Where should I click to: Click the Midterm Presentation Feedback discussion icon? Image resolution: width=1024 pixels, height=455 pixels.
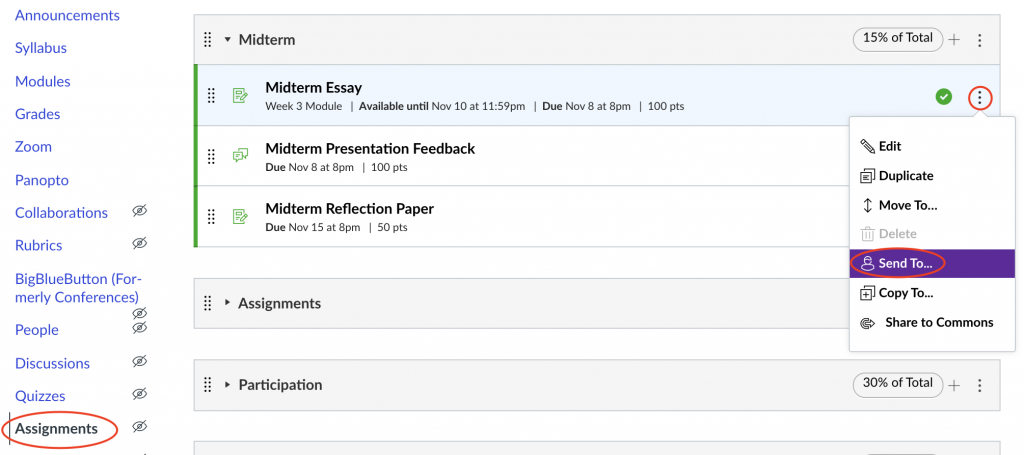tap(240, 155)
